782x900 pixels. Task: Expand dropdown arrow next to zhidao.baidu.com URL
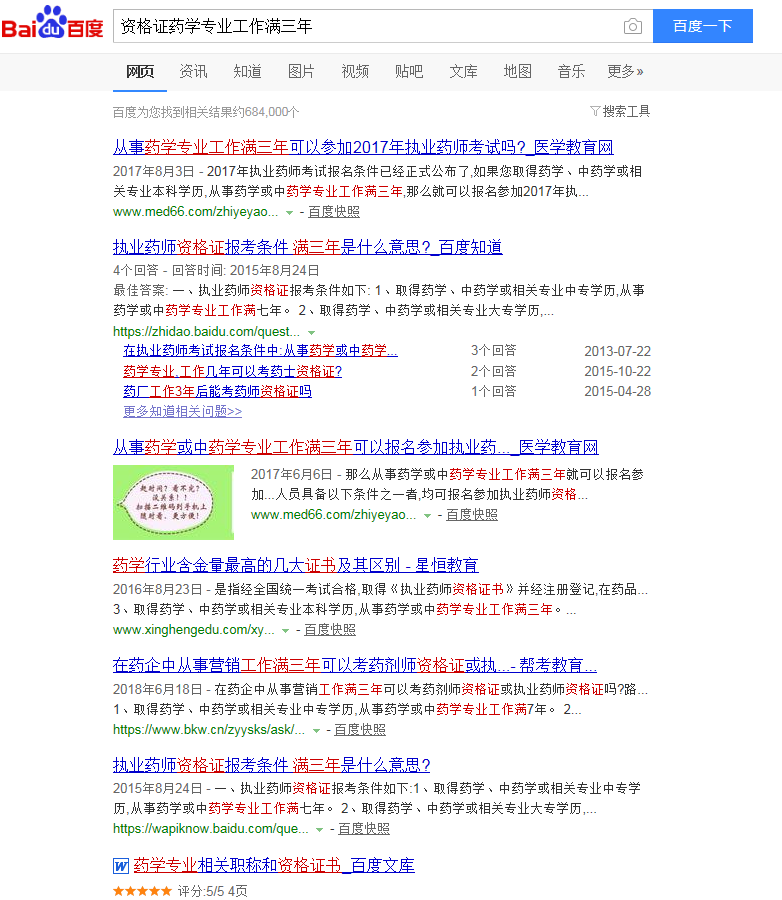[x=312, y=333]
